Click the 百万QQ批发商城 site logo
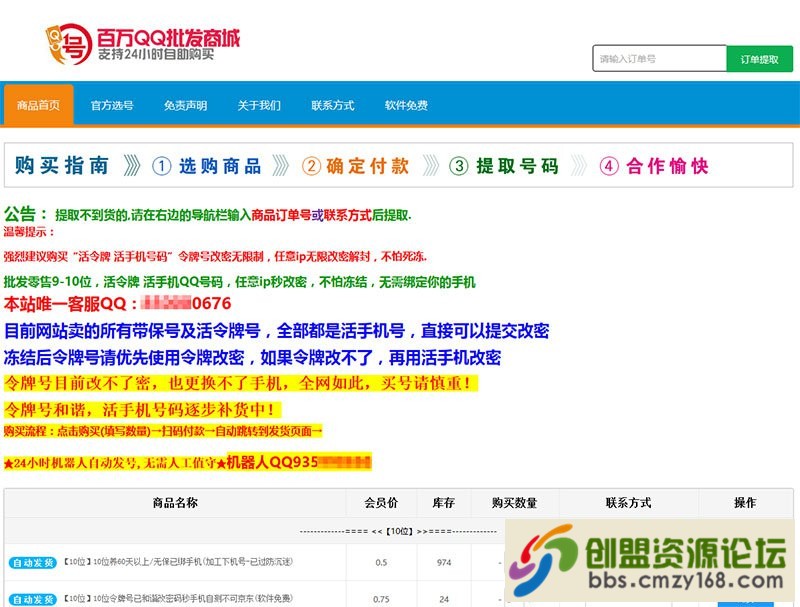 pos(142,44)
